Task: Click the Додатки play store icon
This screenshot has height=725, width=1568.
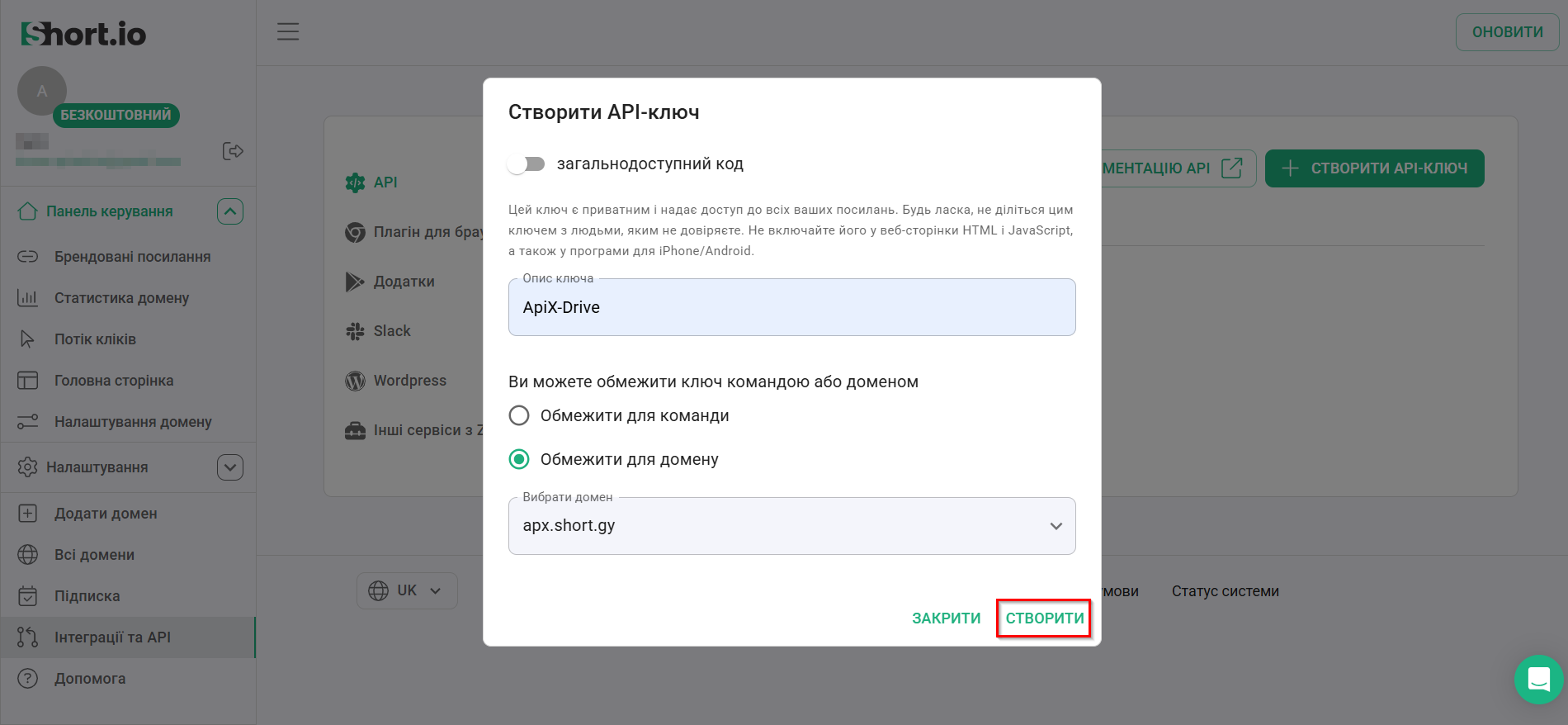Action: pyautogui.click(x=355, y=282)
